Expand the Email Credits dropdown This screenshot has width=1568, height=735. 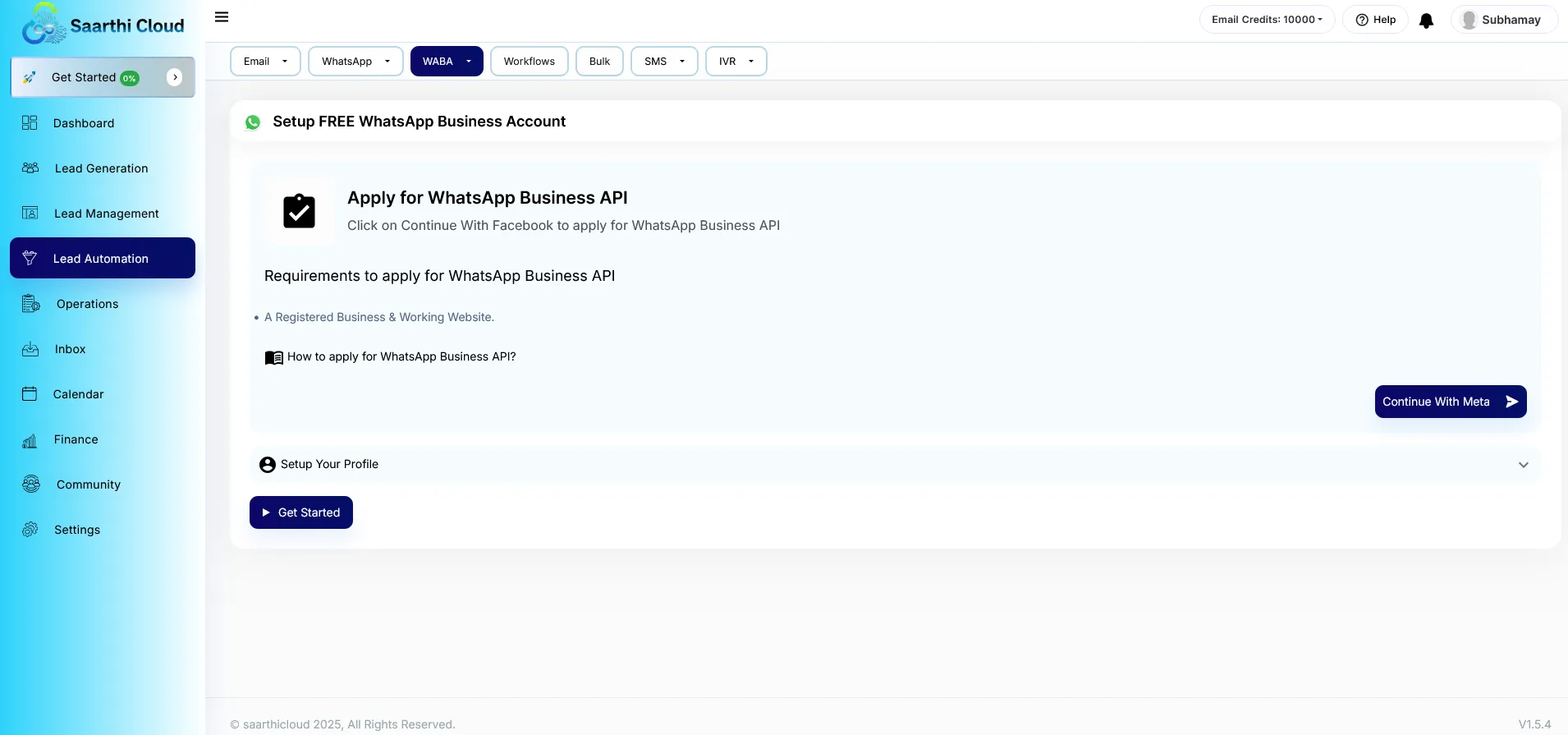tap(1267, 20)
